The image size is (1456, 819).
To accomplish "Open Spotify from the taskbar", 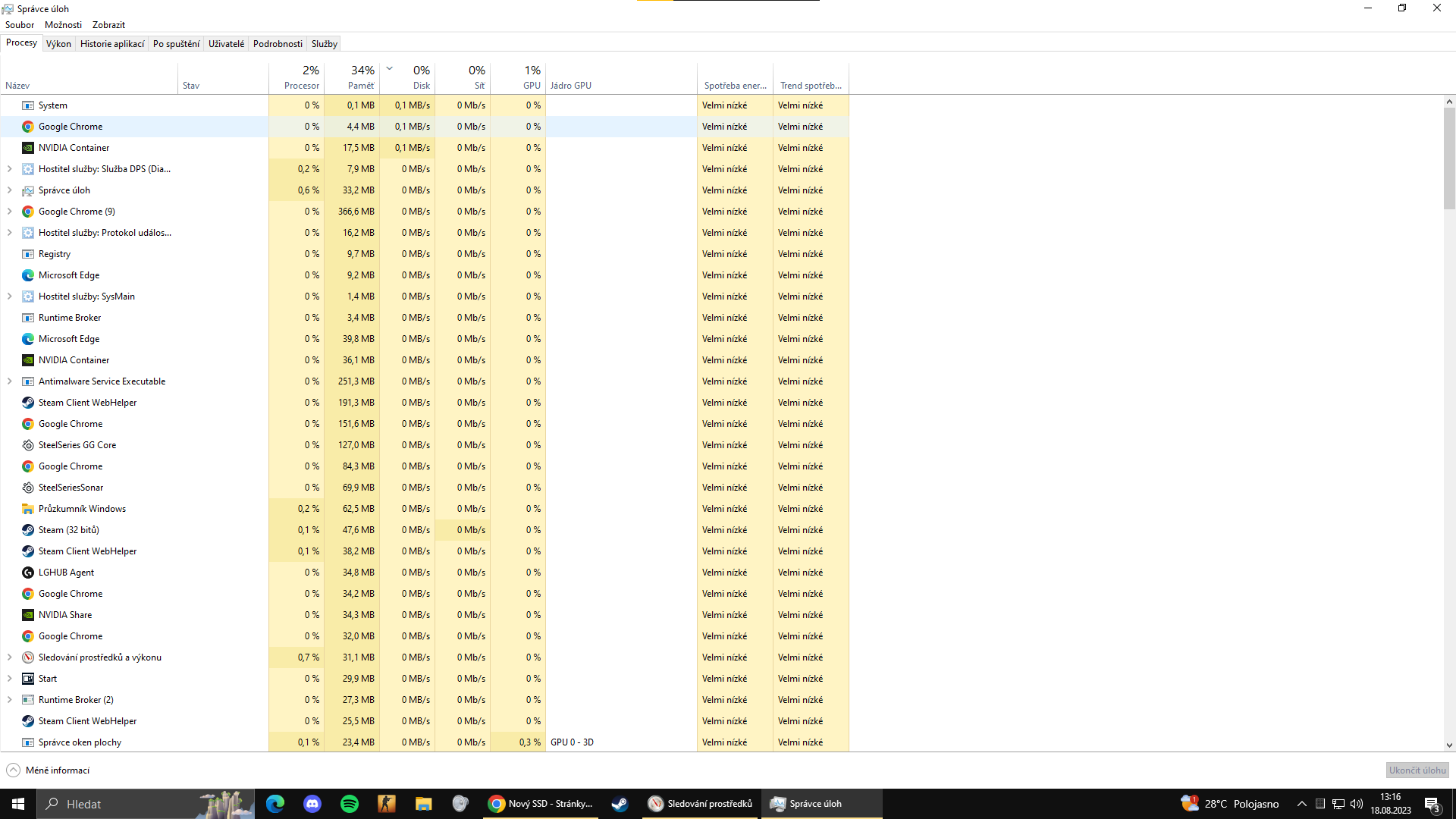I will pyautogui.click(x=350, y=804).
